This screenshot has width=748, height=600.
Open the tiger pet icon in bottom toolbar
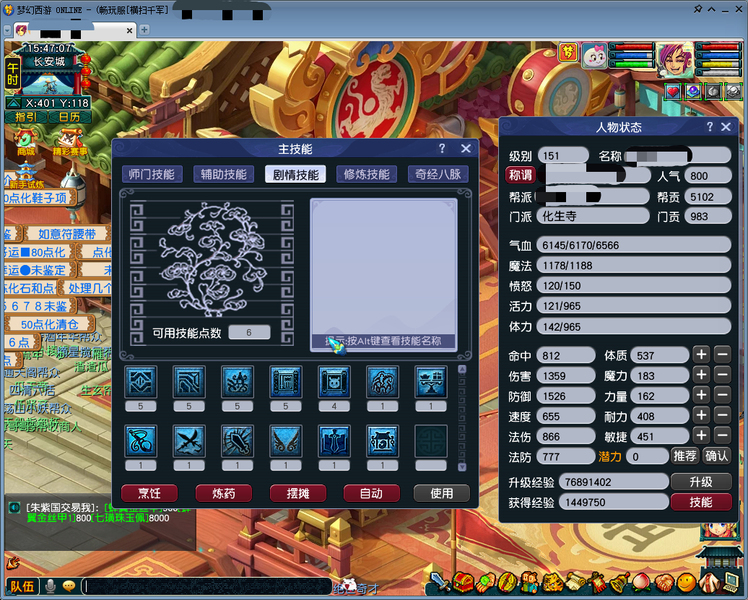553,583
